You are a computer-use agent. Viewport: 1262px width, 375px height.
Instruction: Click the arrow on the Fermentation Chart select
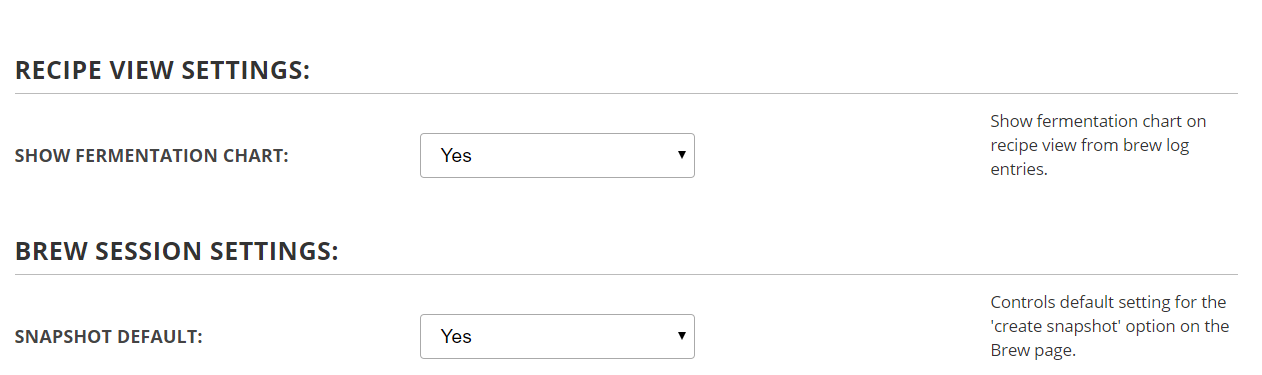[681, 155]
